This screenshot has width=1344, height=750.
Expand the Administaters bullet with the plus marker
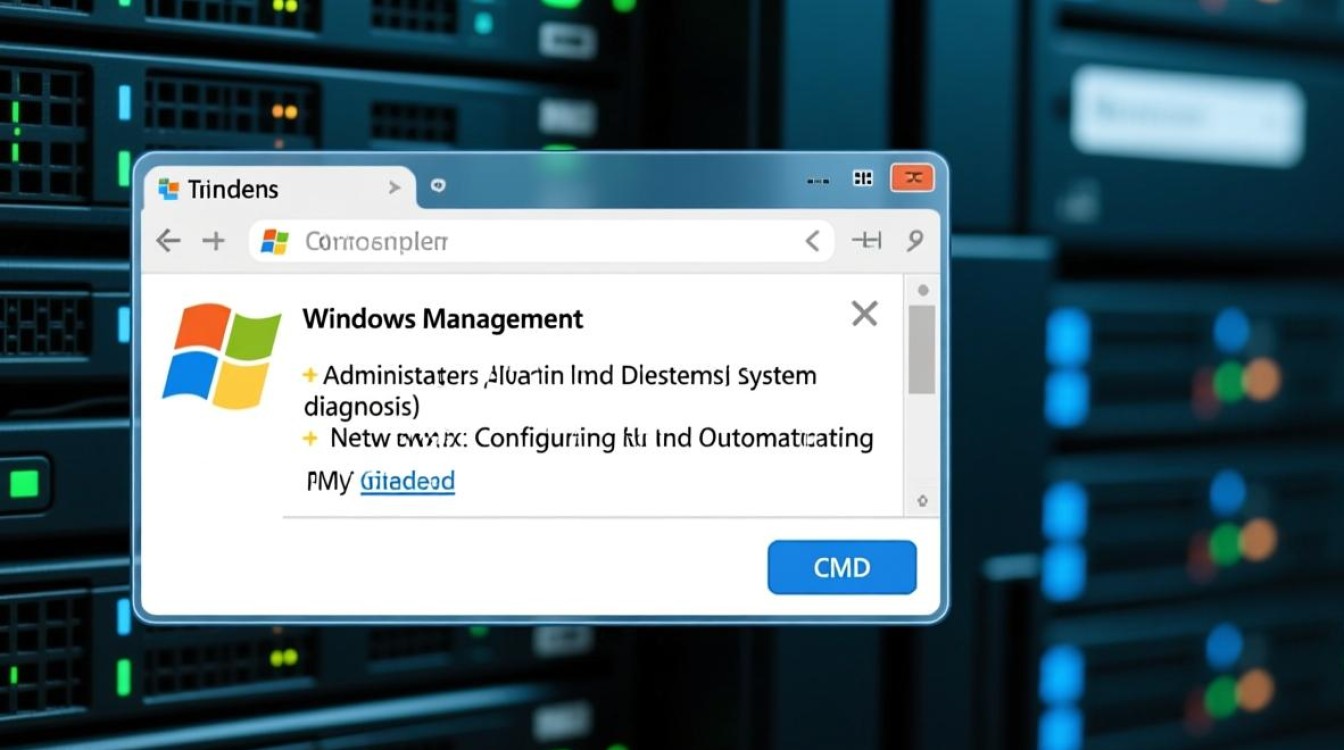click(310, 376)
